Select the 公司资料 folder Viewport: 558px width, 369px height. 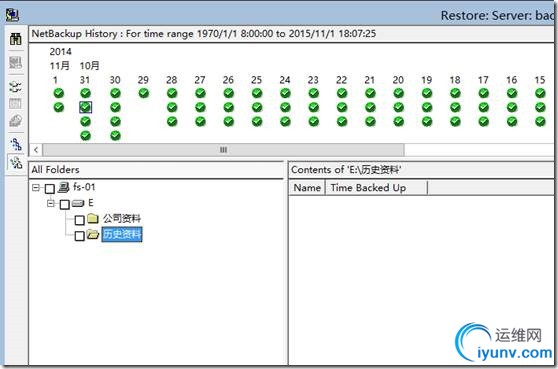click(122, 218)
